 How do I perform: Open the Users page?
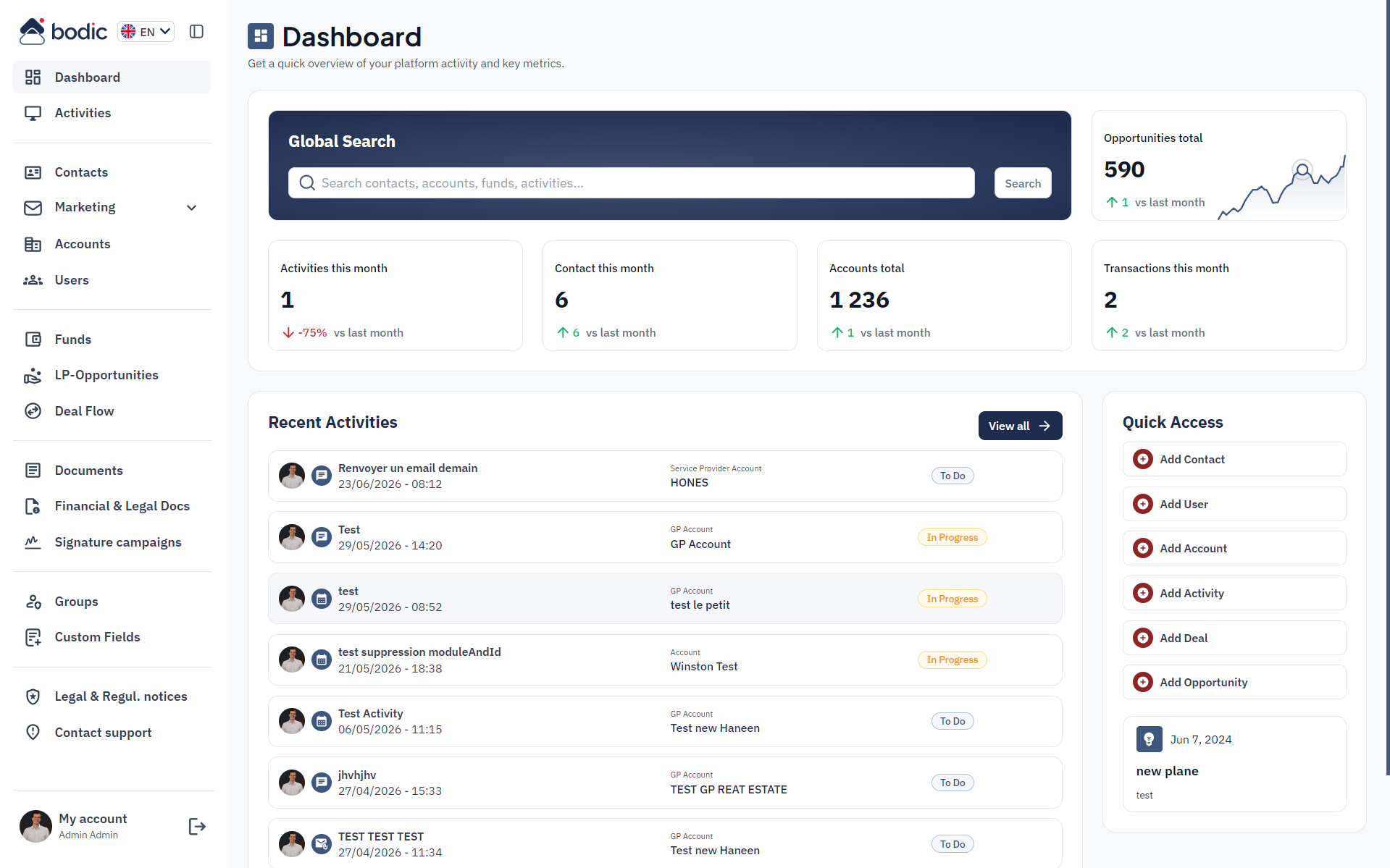pyautogui.click(x=112, y=280)
